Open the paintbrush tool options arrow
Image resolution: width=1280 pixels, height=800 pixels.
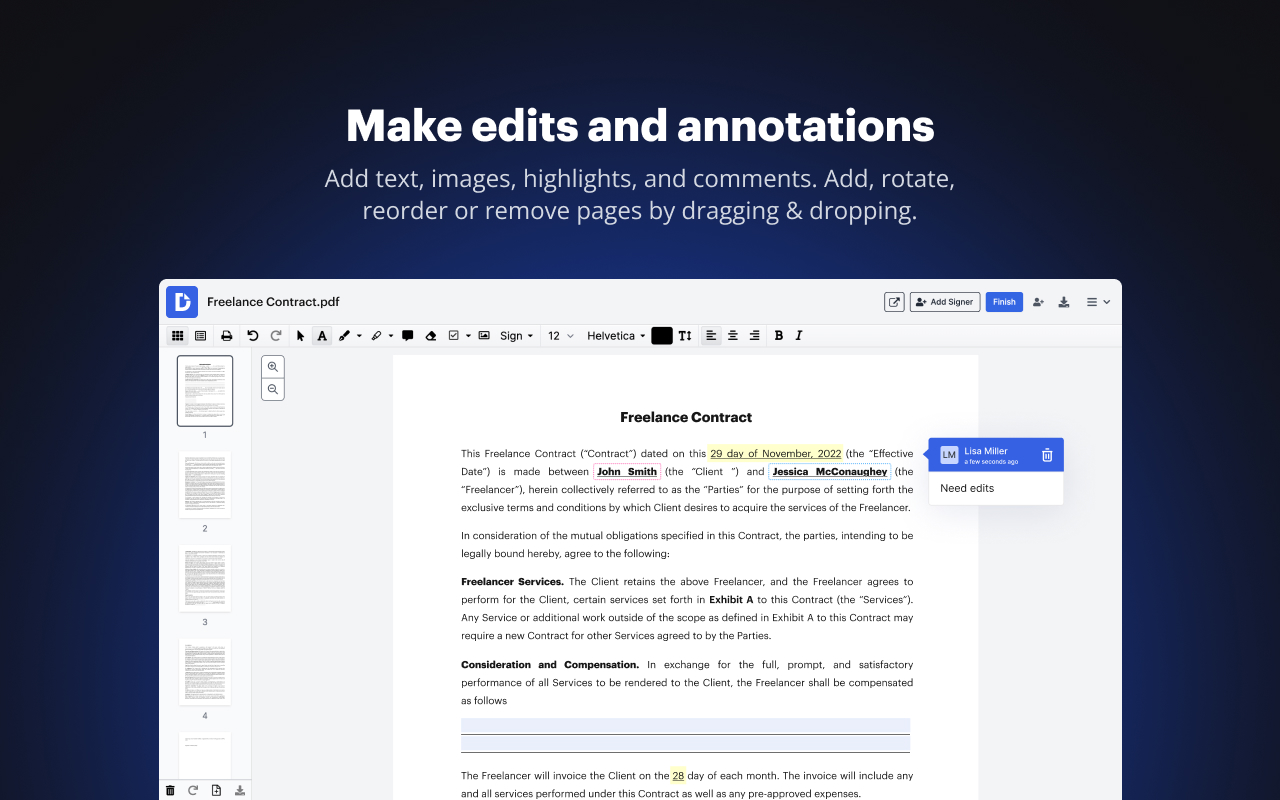[x=358, y=336]
